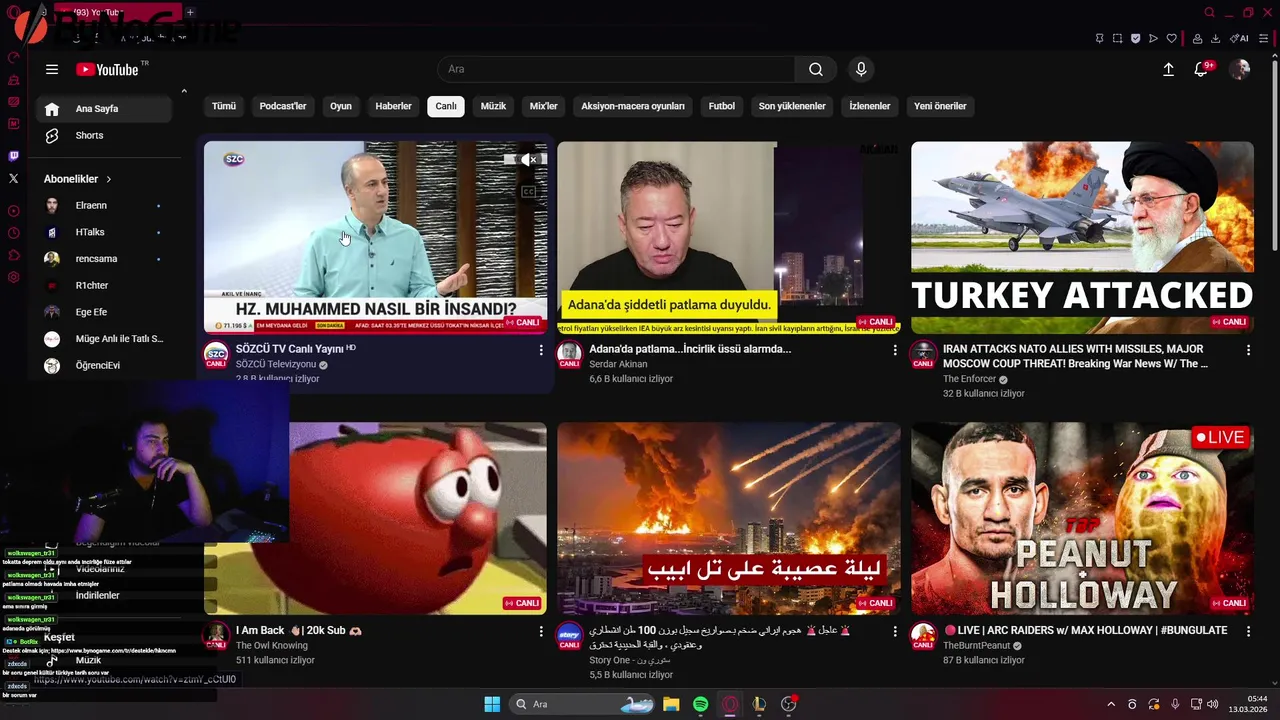
Task: Open options menu for SÖZCÜ TV video
Action: point(541,350)
